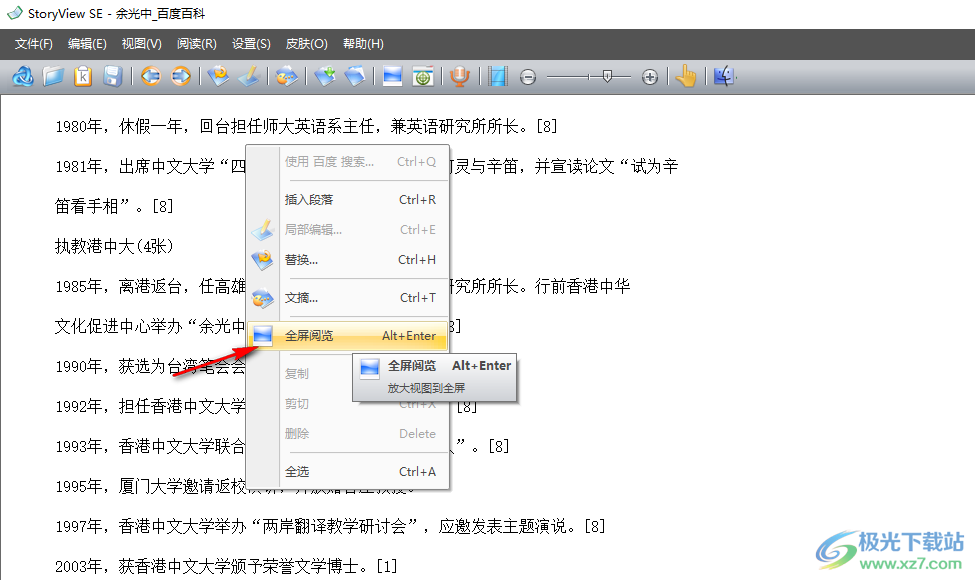Open the 编辑(E) menu

point(87,44)
